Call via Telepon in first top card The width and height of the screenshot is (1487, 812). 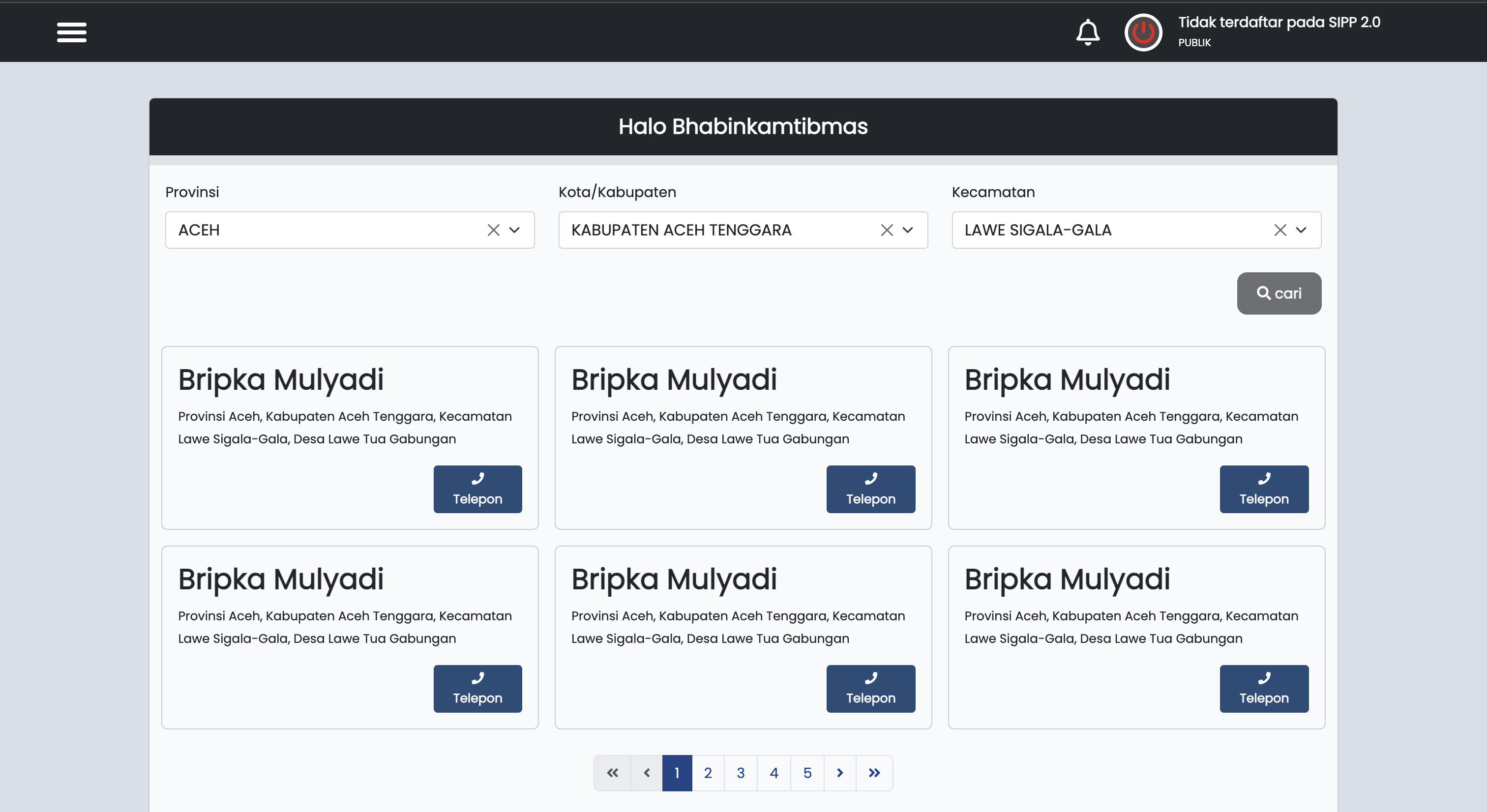coord(477,490)
